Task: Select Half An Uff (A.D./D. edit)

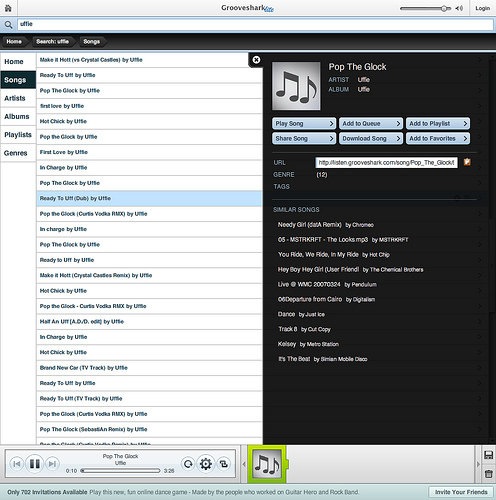Action: coord(149,322)
